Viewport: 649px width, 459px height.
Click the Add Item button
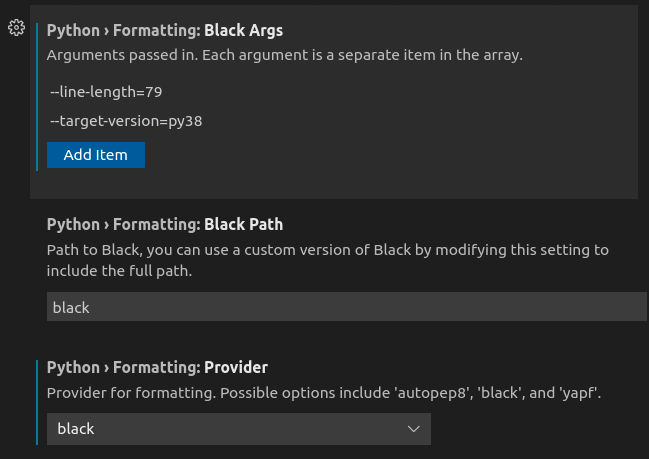tap(96, 155)
